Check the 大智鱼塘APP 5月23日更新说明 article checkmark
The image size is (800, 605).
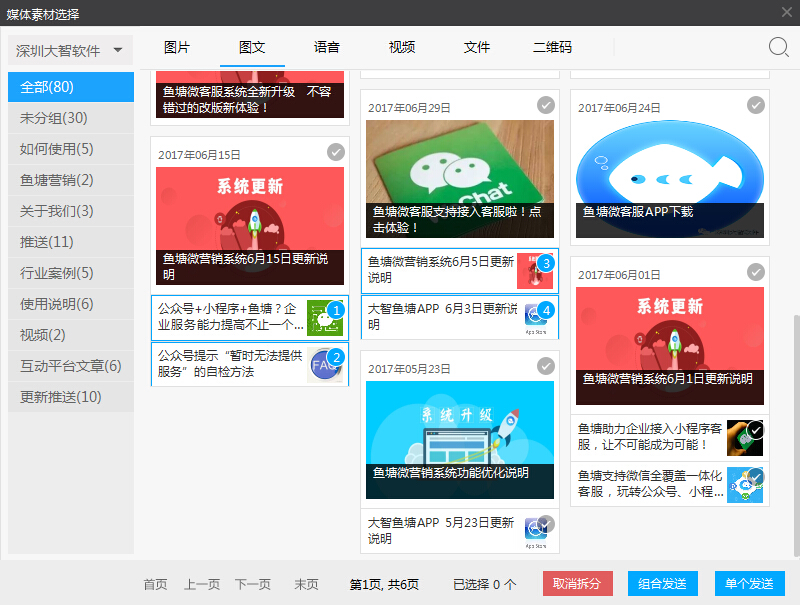(x=546, y=524)
